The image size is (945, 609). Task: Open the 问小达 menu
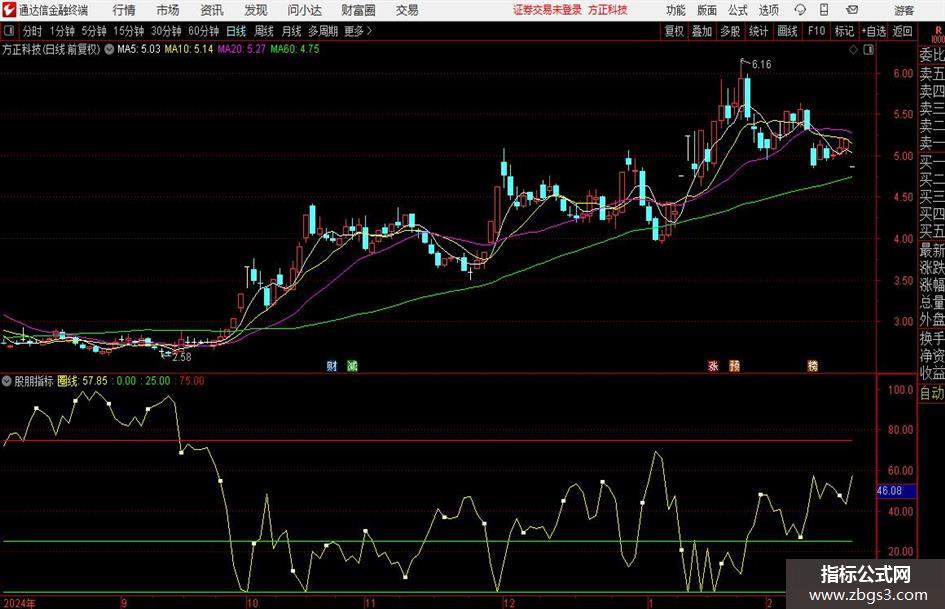(x=304, y=10)
